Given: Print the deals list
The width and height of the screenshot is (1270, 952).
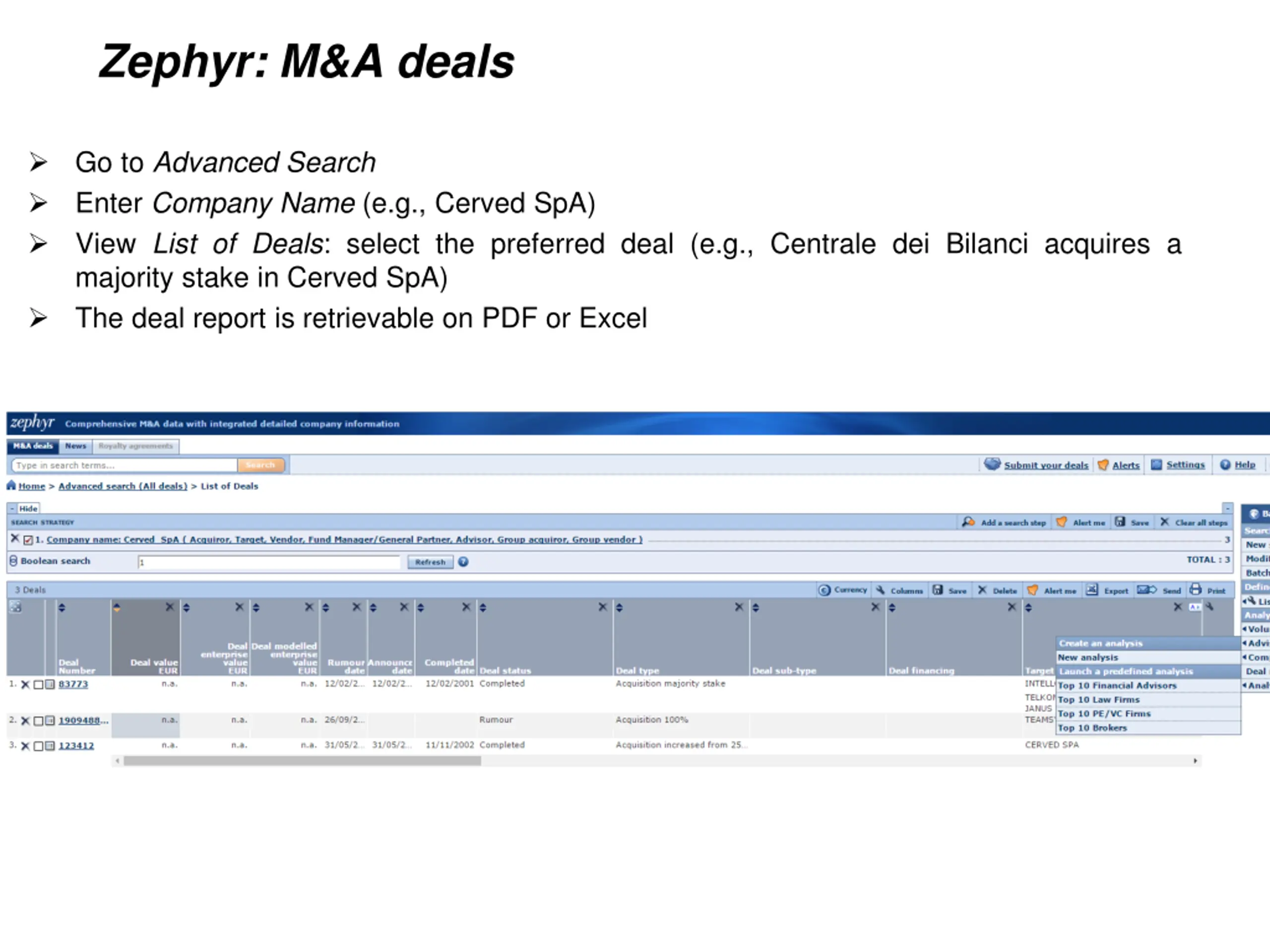Looking at the screenshot, I should coord(1208,590).
